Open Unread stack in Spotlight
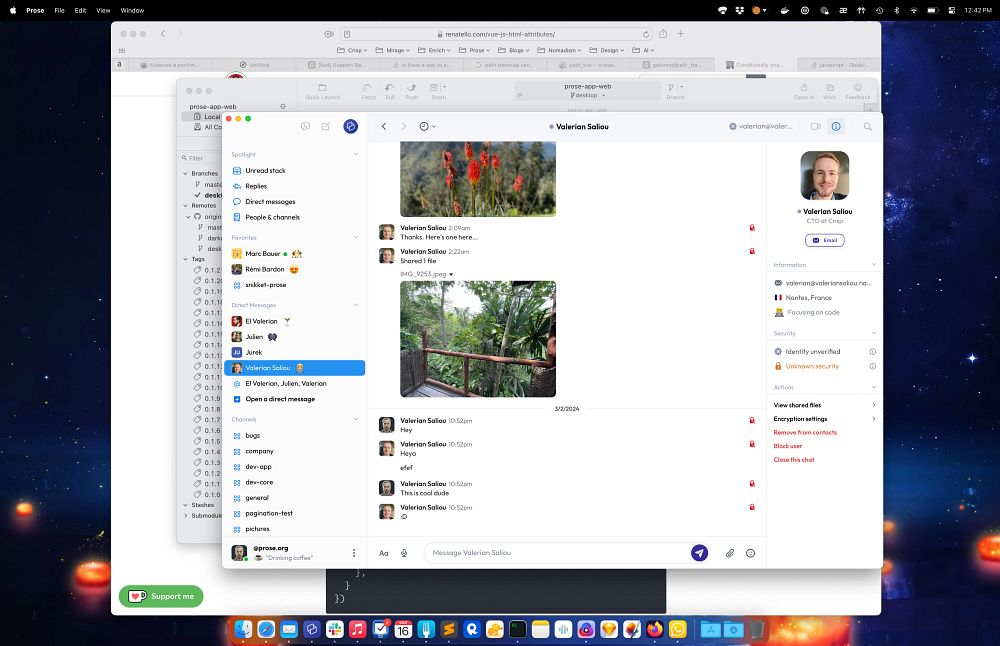 tap(294, 170)
